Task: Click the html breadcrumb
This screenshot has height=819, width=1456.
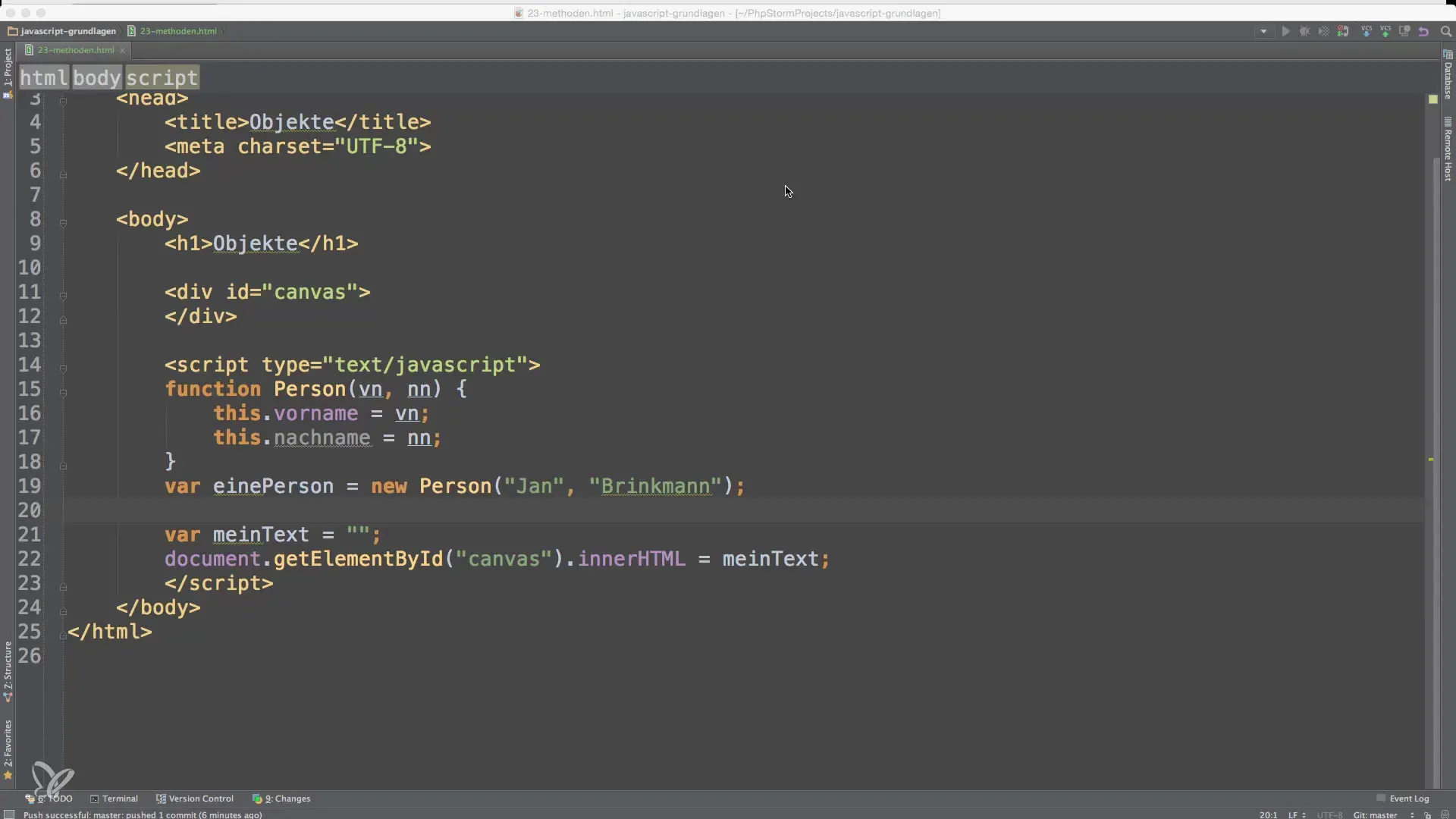Action: pyautogui.click(x=44, y=77)
